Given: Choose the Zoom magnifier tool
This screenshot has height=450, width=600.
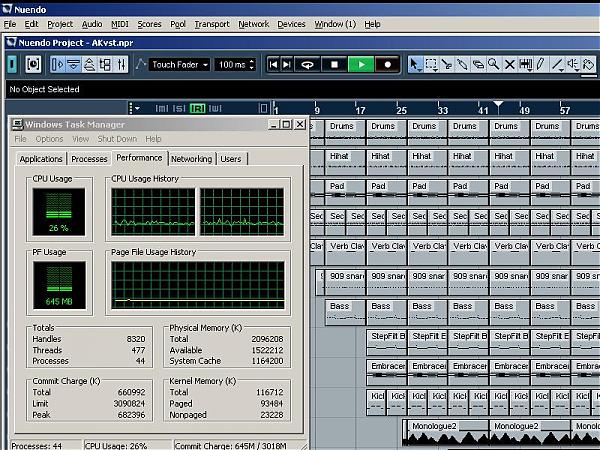Looking at the screenshot, I should click(493, 64).
